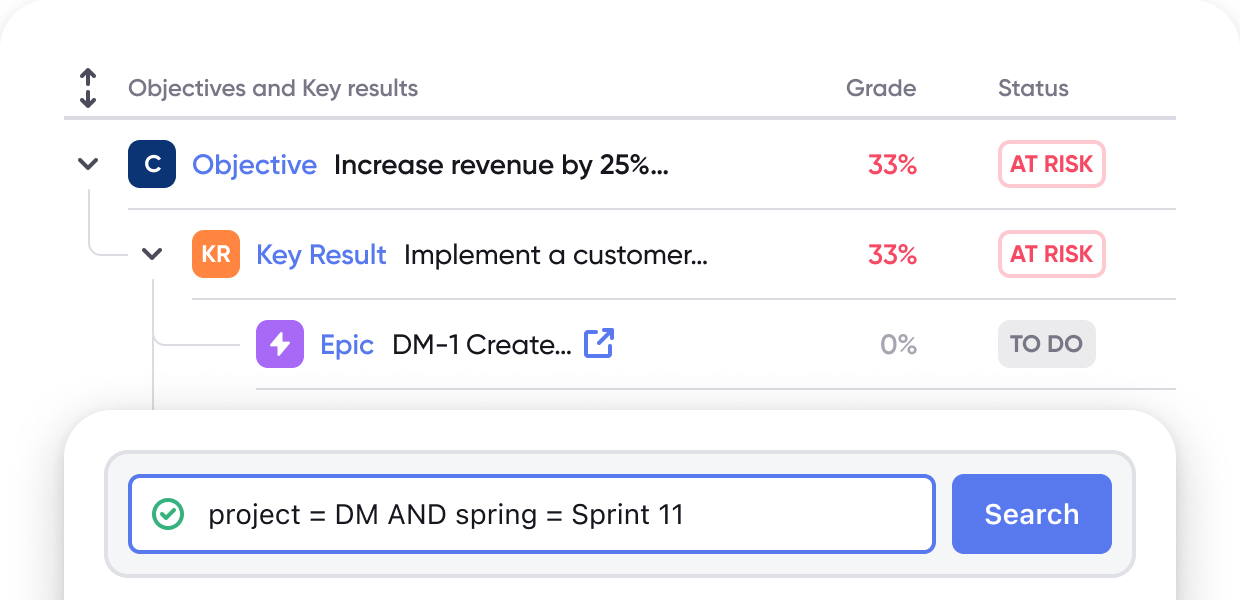This screenshot has width=1240, height=600.
Task: Click the Objectives and Key results column header
Action: [273, 88]
